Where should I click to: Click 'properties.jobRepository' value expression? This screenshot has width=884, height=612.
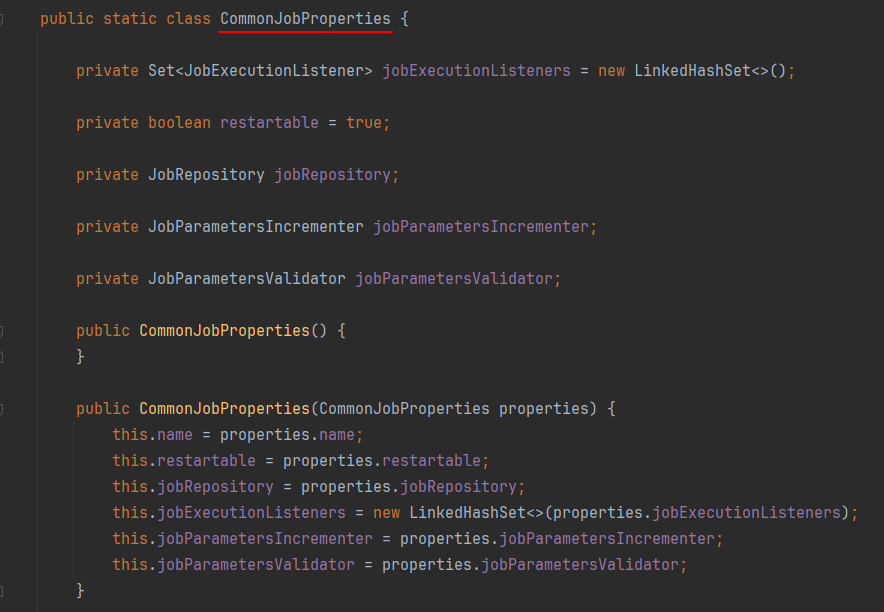pyautogui.click(x=409, y=486)
